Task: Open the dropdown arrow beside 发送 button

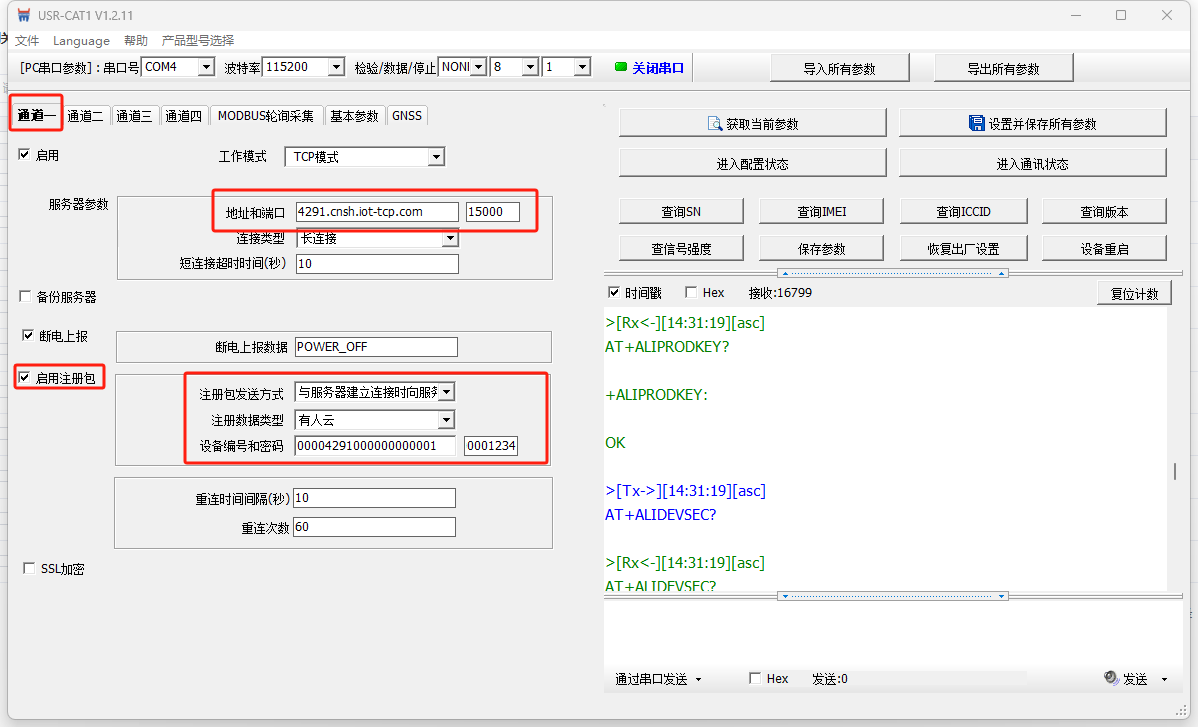Action: pyautogui.click(x=1164, y=679)
